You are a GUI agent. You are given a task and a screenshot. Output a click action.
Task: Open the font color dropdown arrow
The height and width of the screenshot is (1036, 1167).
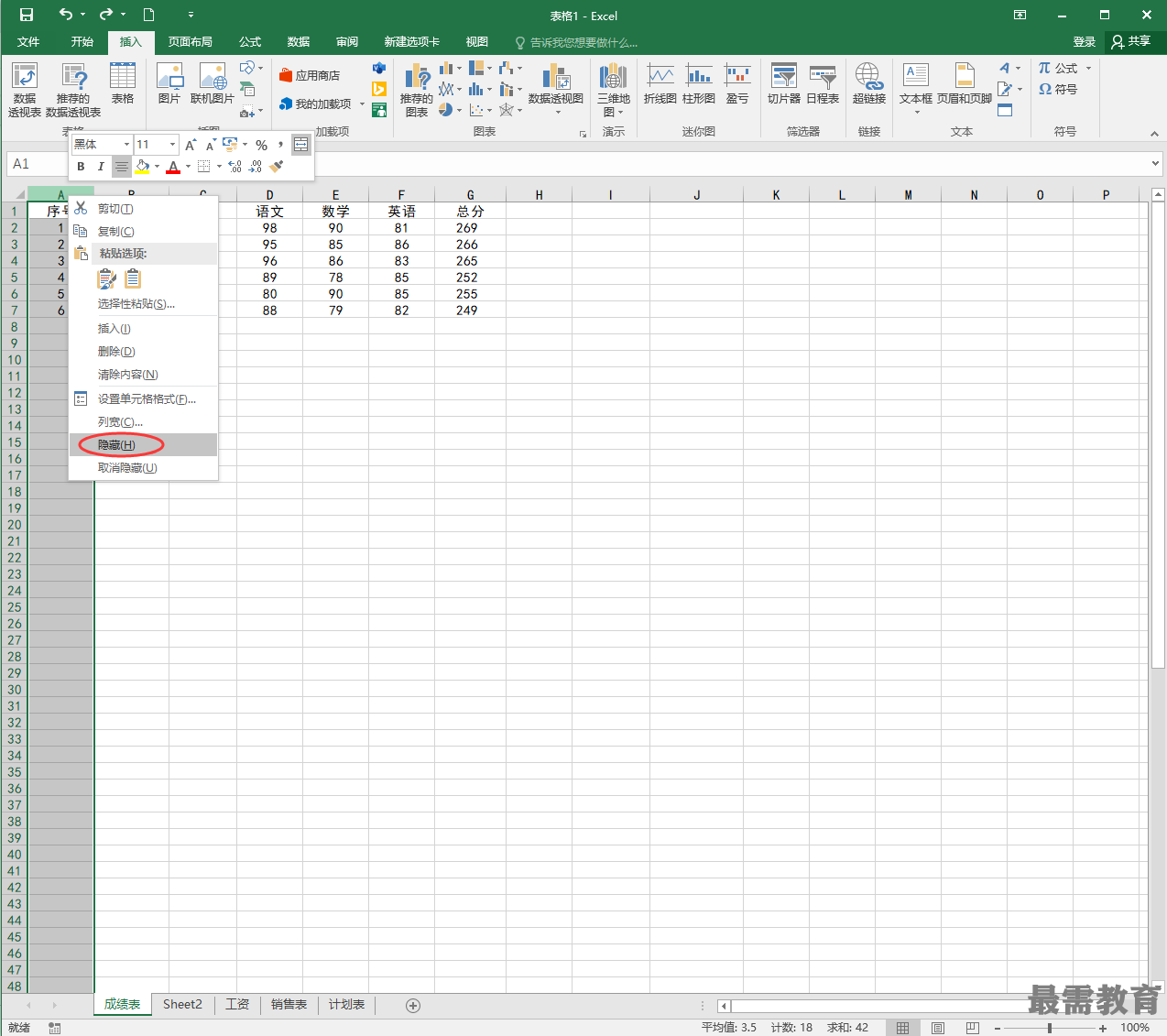(188, 167)
